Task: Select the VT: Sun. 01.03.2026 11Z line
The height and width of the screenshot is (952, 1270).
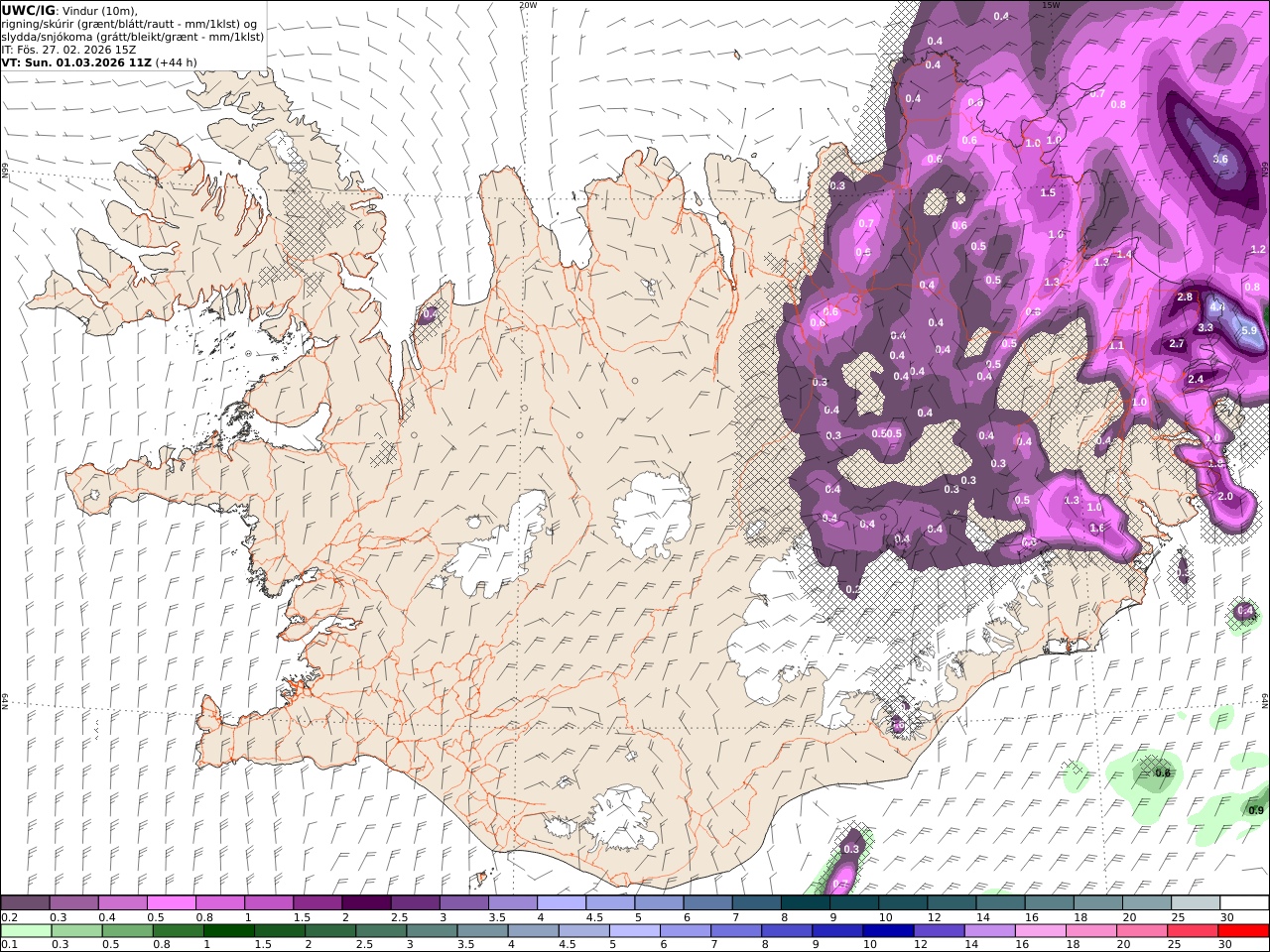Action: point(99,61)
